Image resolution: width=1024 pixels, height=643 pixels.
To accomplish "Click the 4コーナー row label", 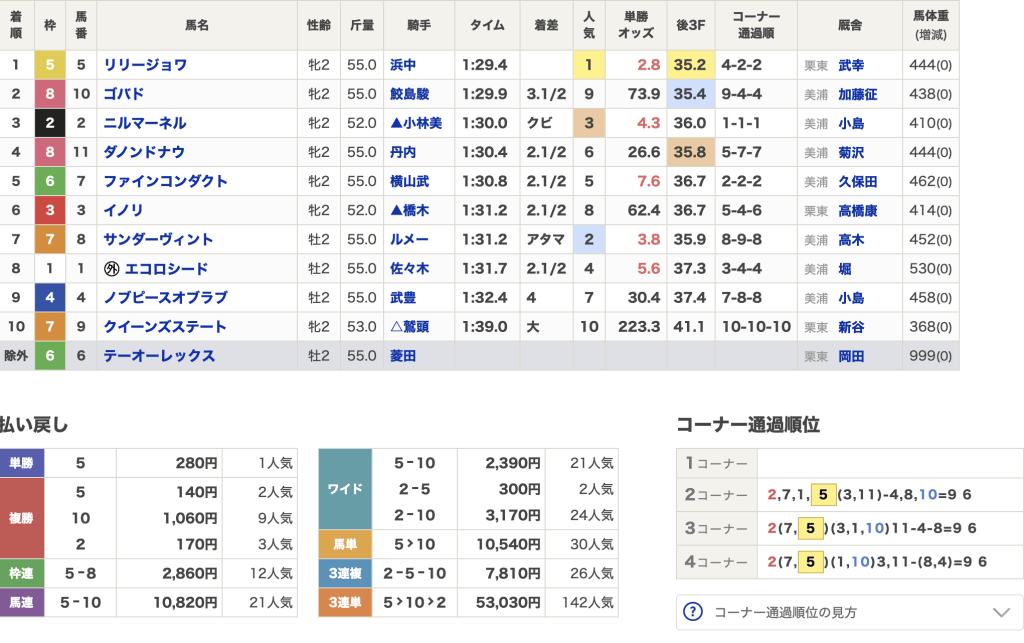I will 716,562.
